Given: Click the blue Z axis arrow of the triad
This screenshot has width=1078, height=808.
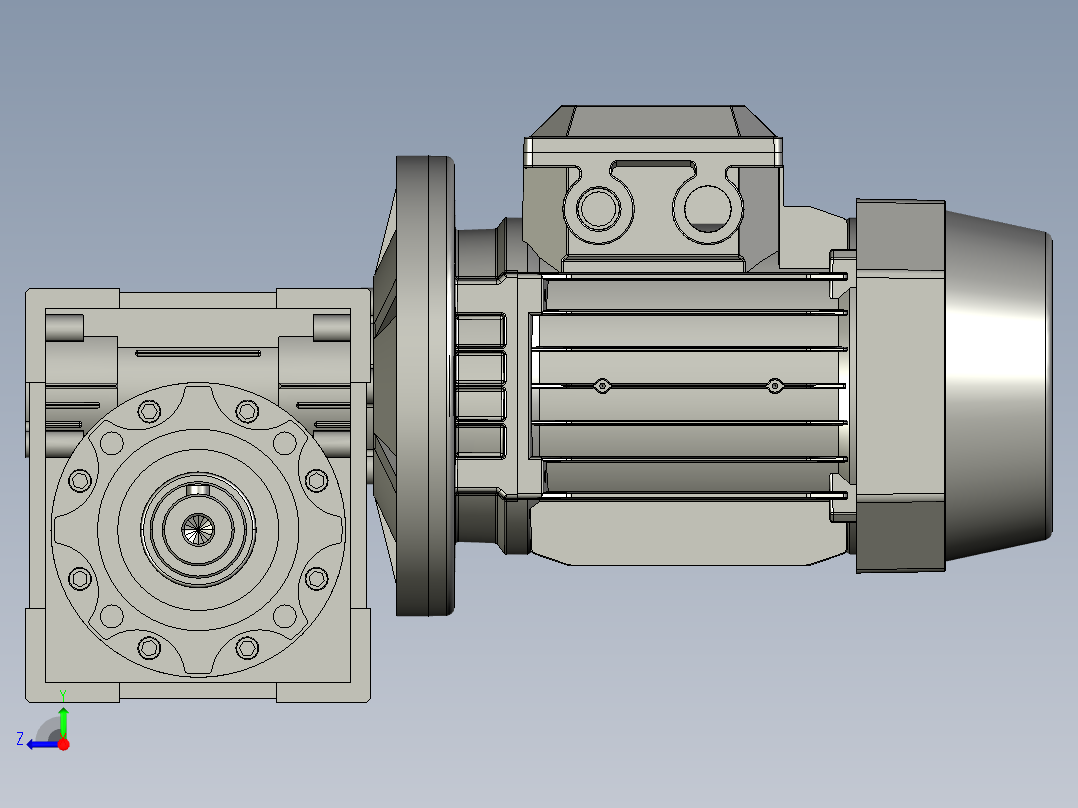Looking at the screenshot, I should tap(41, 745).
